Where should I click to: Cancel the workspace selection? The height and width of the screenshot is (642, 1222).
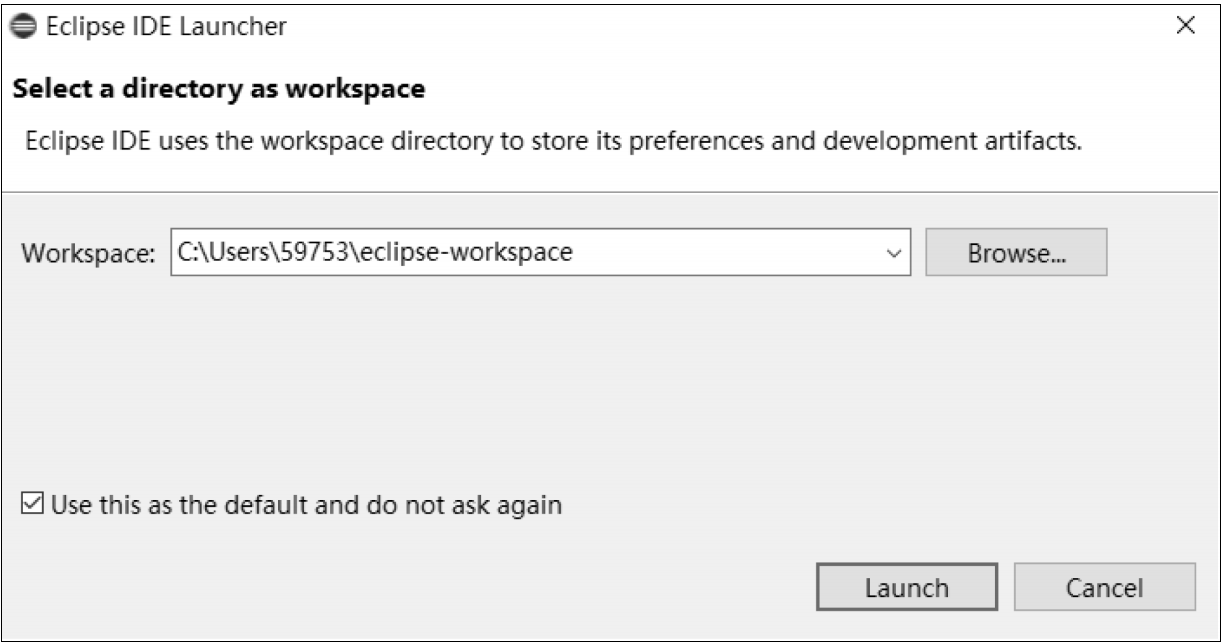[x=1104, y=587]
